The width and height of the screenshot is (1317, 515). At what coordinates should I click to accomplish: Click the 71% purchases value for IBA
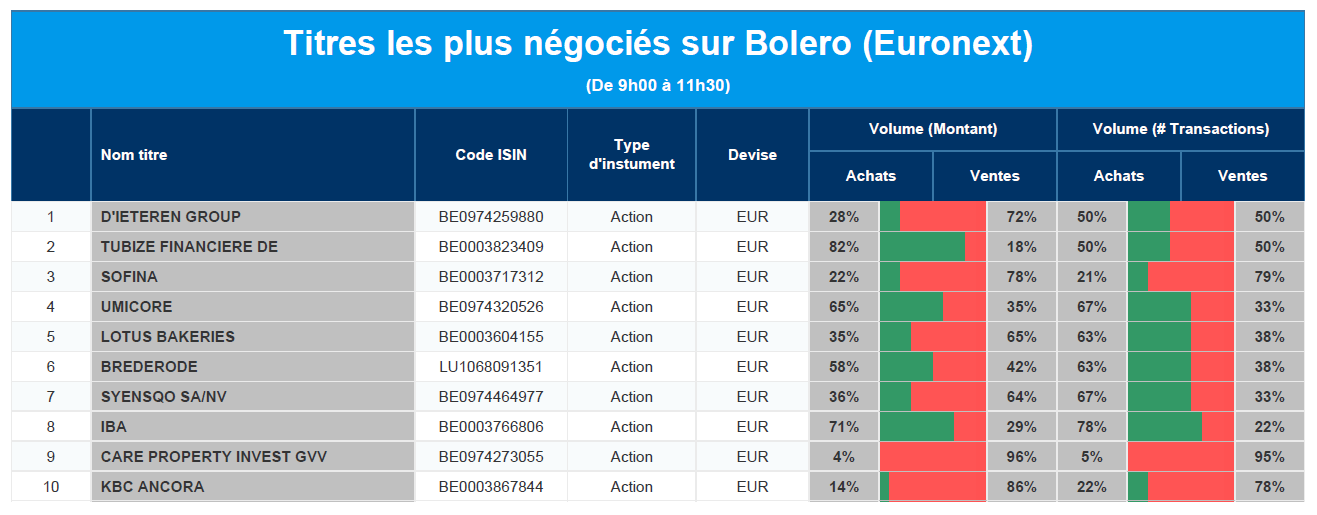844,427
